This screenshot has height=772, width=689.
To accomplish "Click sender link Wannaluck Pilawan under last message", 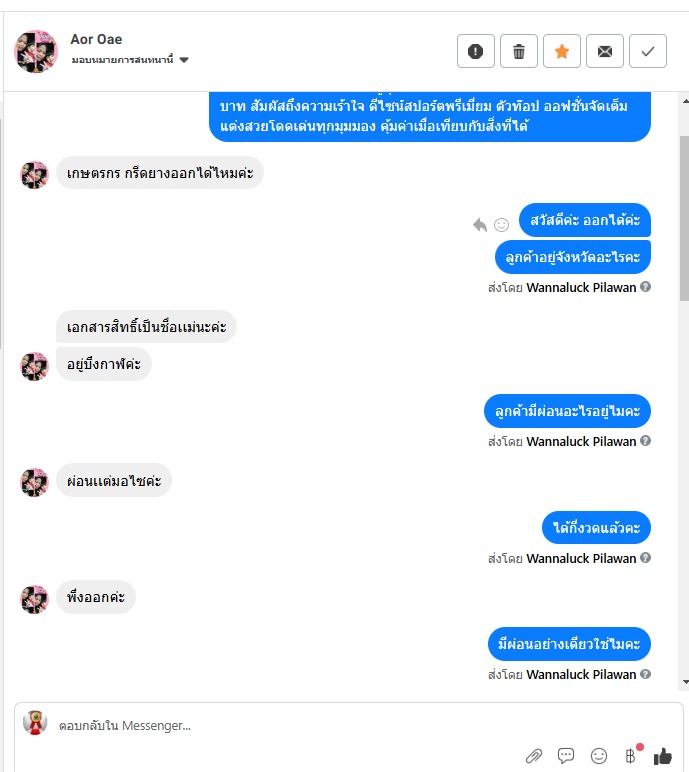I will click(581, 674).
